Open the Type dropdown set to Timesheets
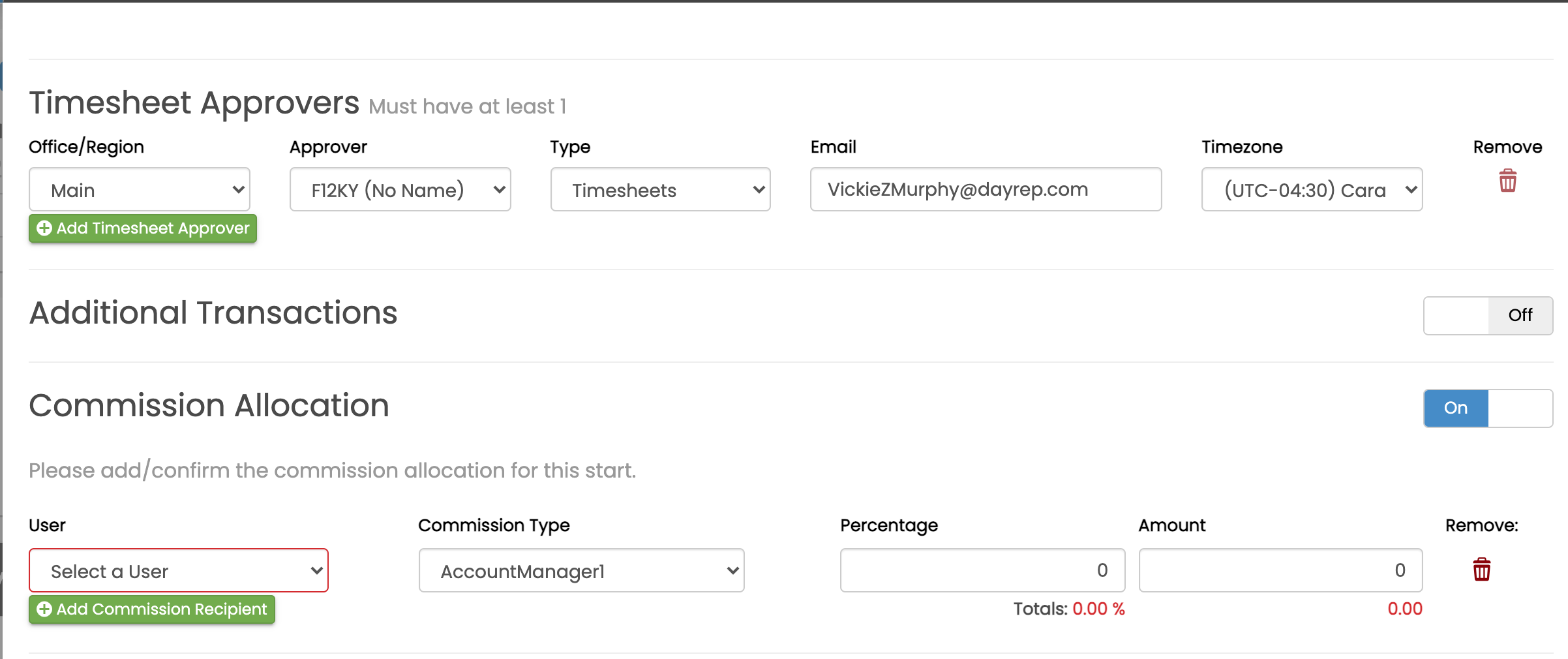This screenshot has width=1568, height=659. tap(660, 190)
